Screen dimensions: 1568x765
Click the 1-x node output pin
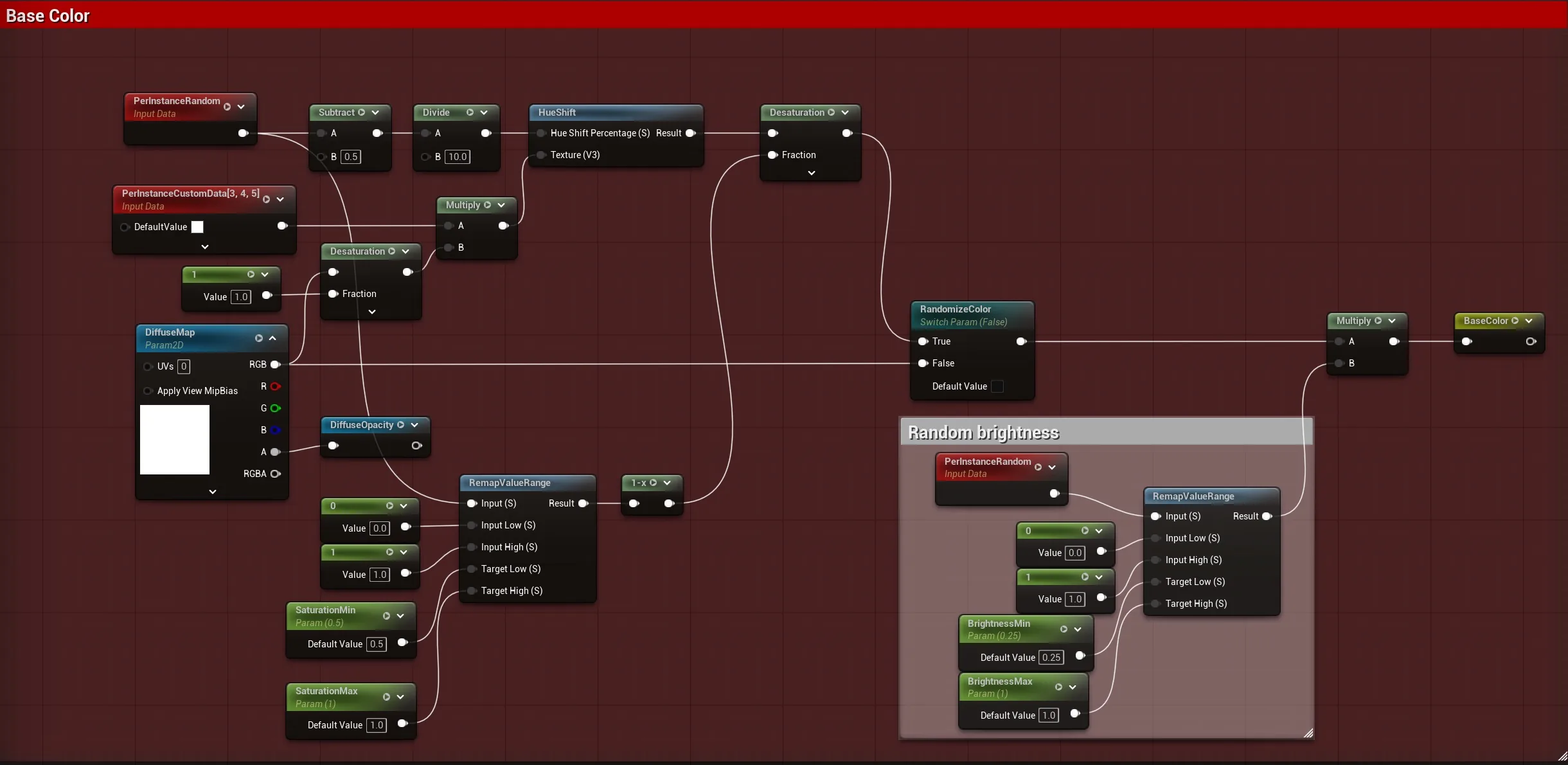[669, 503]
